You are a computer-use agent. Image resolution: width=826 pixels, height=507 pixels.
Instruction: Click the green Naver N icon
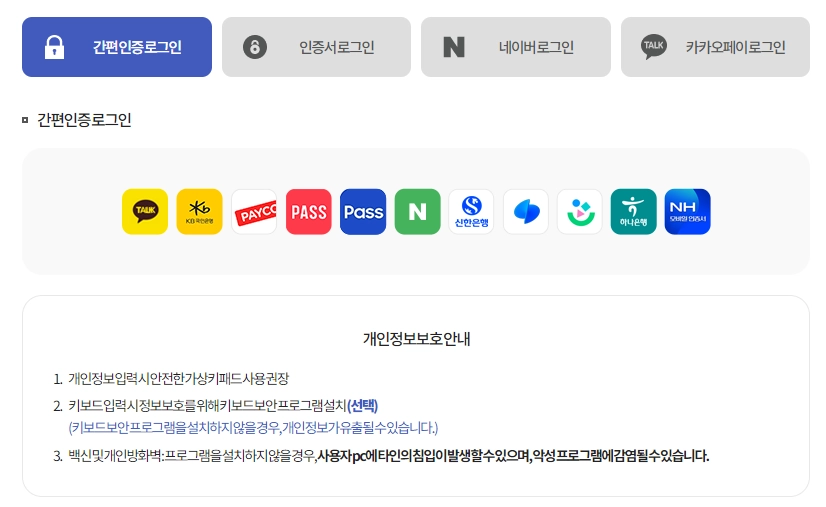[417, 211]
